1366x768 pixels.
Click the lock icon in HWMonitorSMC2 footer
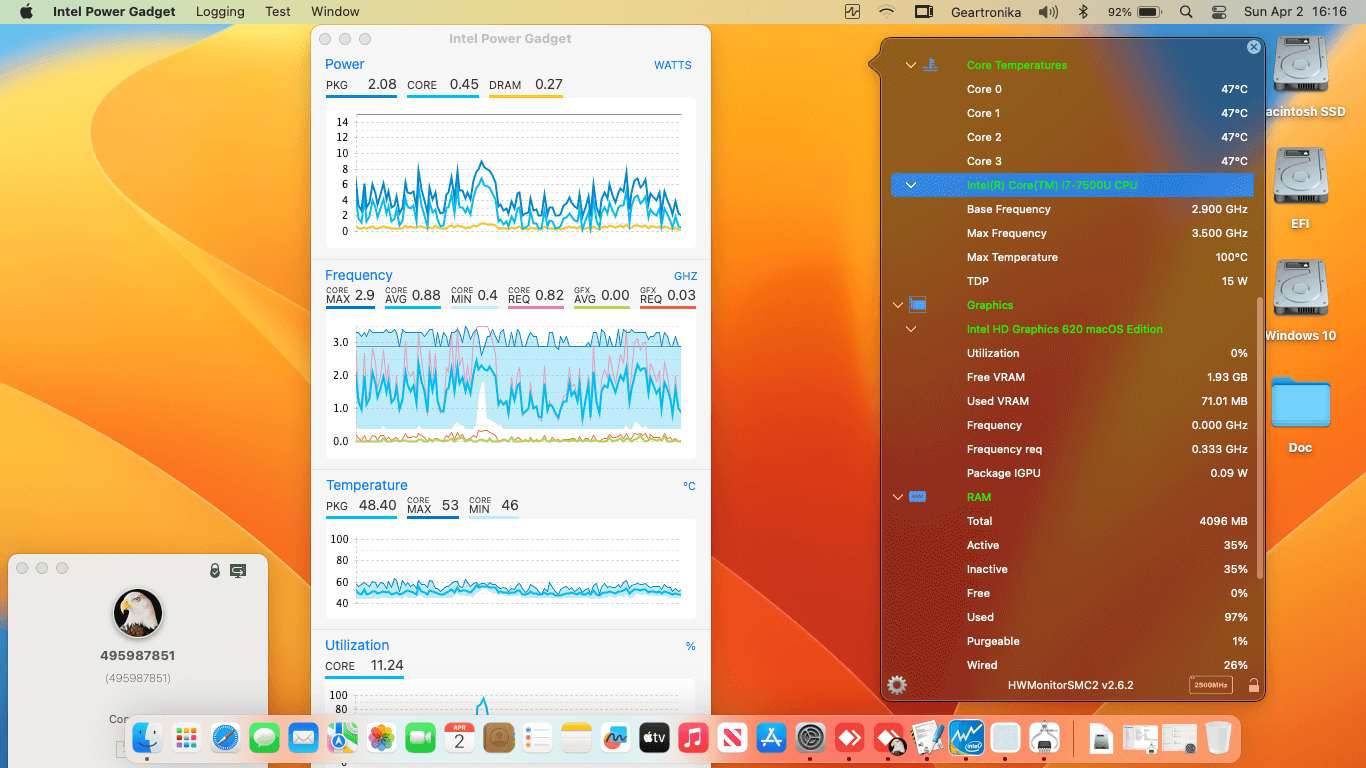pos(1253,685)
